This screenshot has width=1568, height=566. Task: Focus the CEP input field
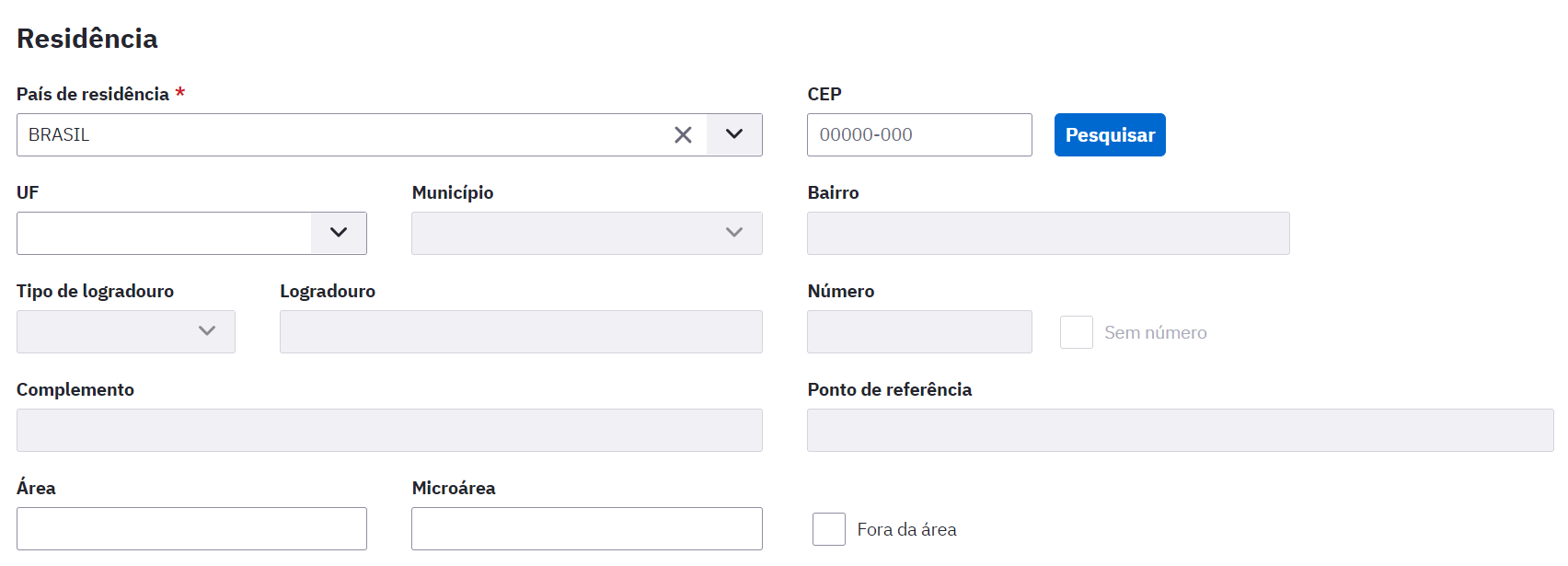919,134
